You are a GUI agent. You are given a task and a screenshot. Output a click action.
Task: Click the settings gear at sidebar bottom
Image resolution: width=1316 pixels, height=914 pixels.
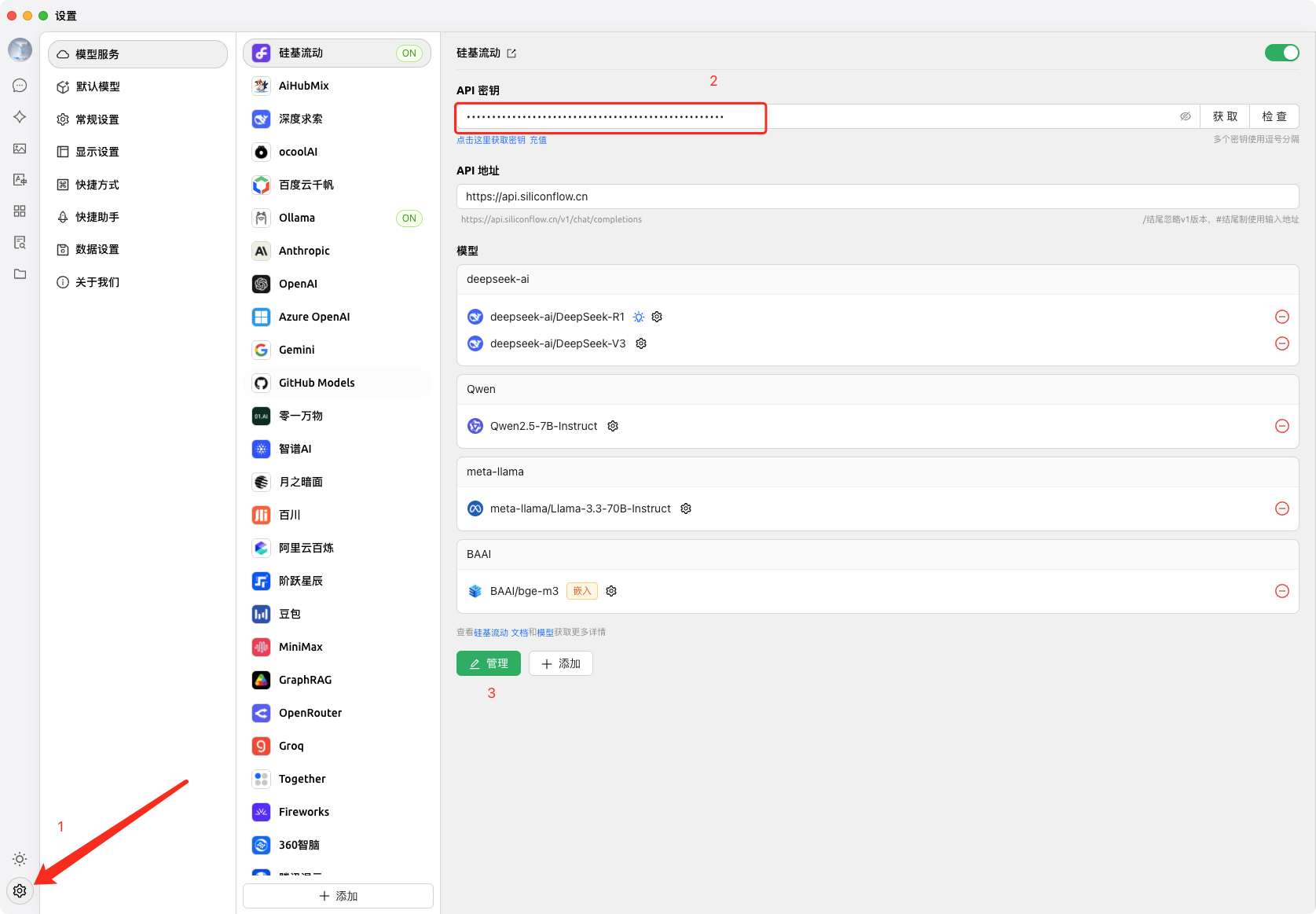point(20,890)
